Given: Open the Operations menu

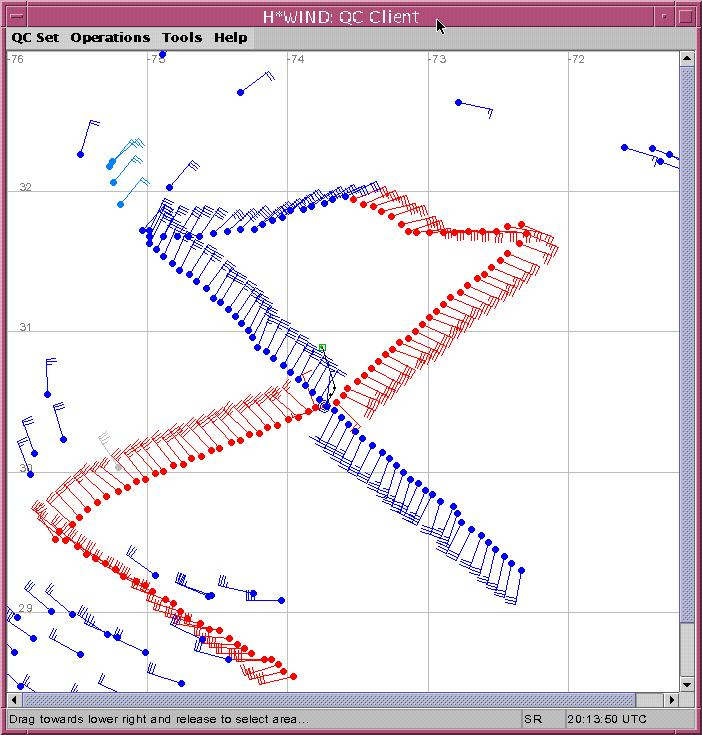Looking at the screenshot, I should tap(110, 38).
